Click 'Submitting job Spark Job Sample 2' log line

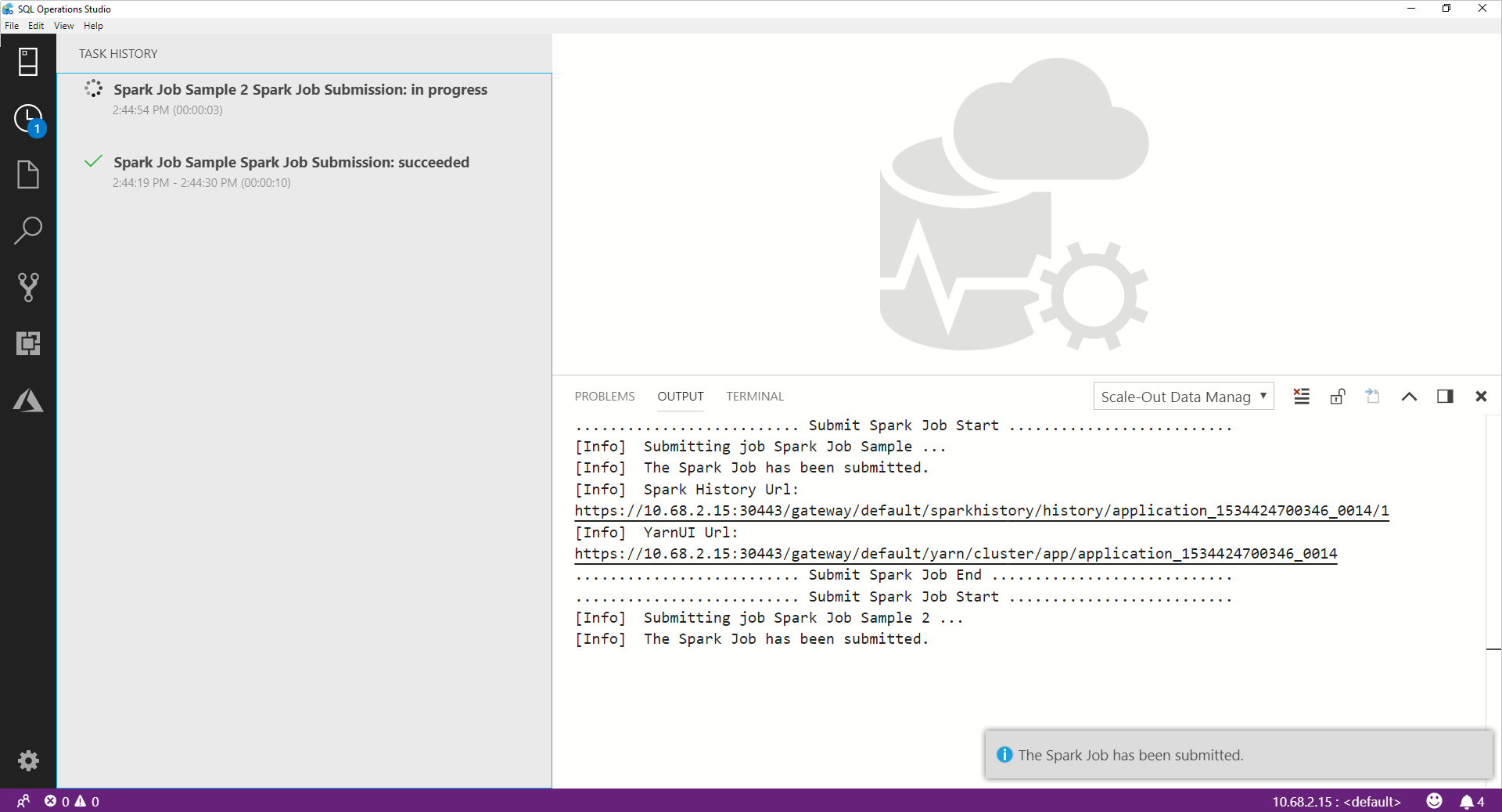click(x=769, y=618)
